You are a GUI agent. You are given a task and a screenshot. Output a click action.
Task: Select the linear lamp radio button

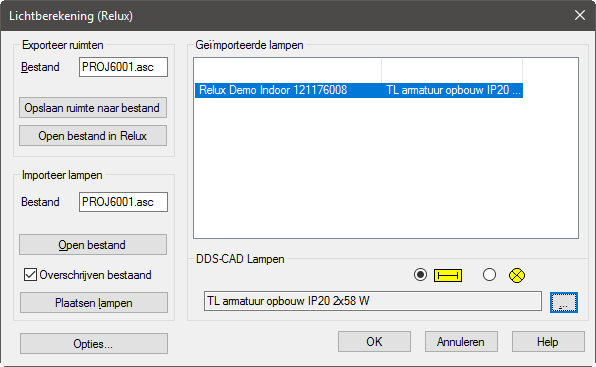420,274
